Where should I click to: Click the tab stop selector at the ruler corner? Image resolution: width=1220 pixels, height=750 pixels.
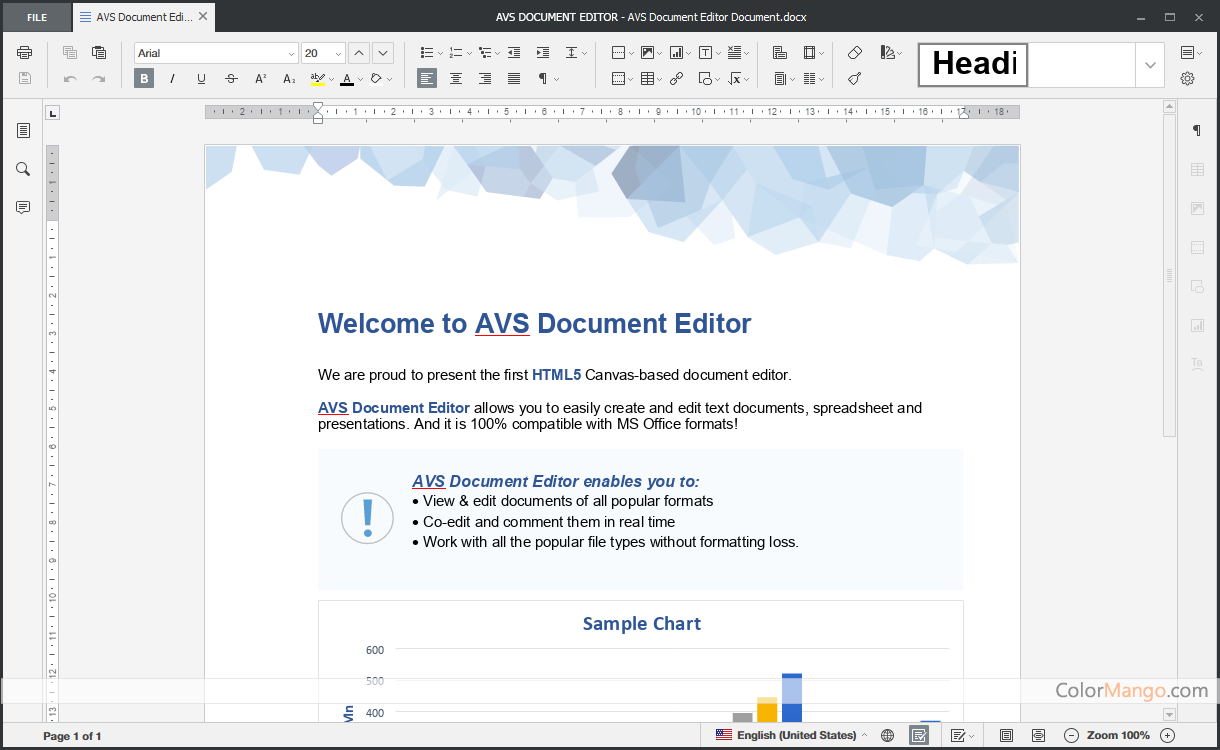point(53,112)
